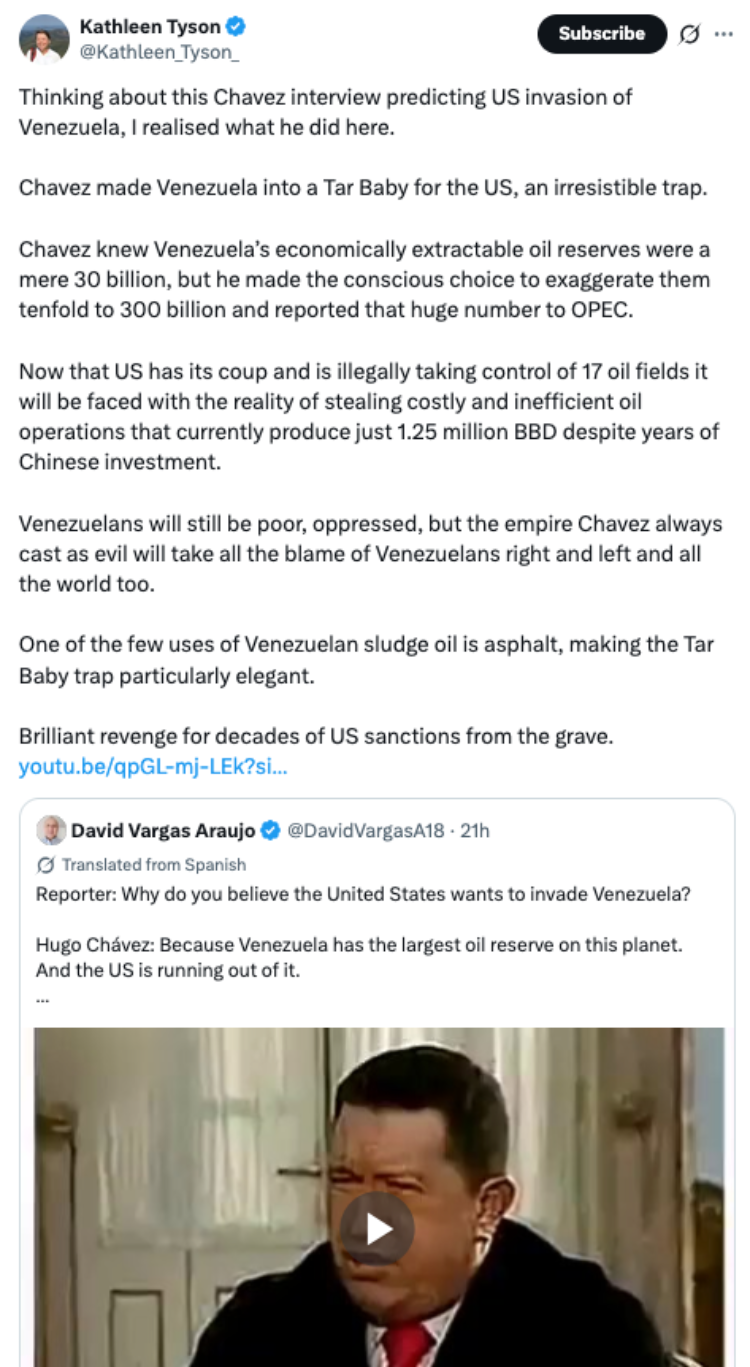The image size is (750, 1367).
Task: Play the Chavez interview video
Action: click(377, 1228)
